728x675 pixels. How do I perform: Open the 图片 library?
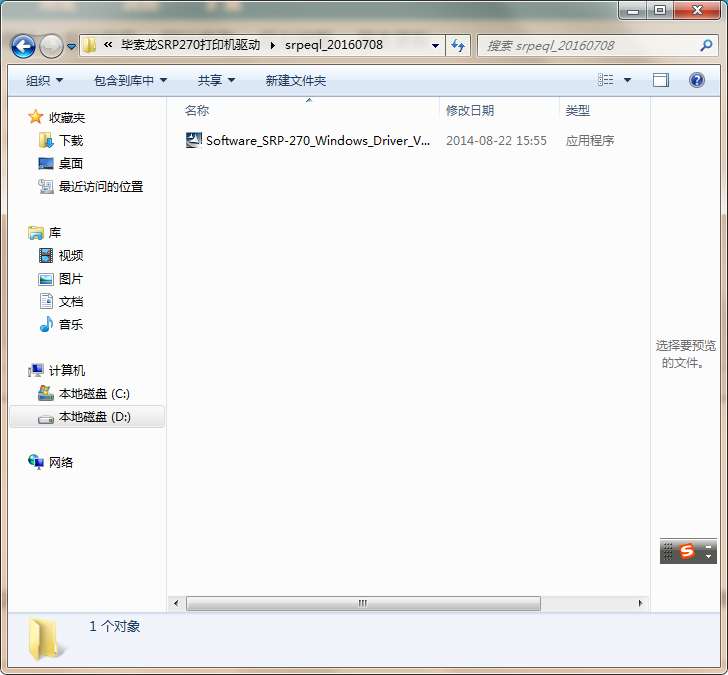tap(71, 279)
